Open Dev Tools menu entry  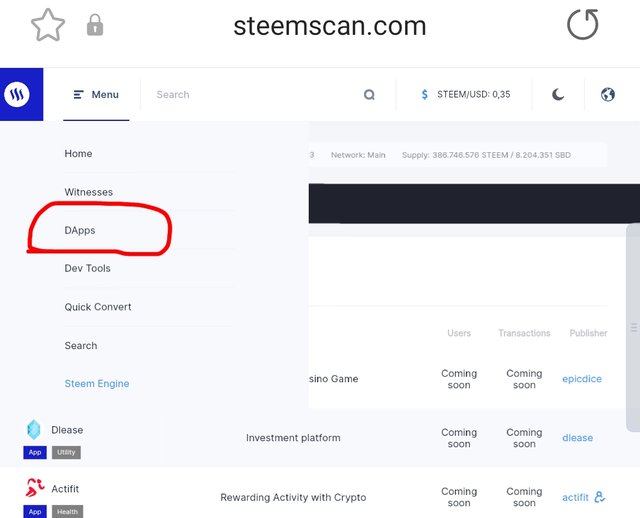pos(88,268)
